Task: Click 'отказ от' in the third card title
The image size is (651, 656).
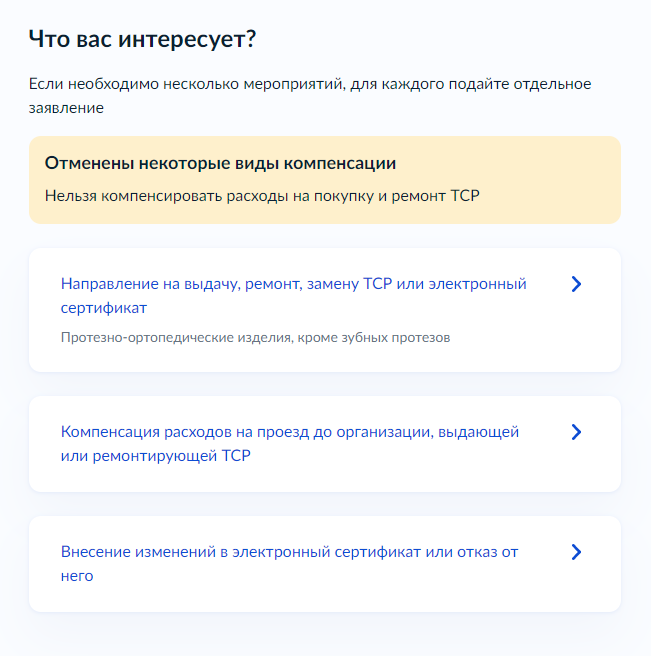Action: point(487,552)
